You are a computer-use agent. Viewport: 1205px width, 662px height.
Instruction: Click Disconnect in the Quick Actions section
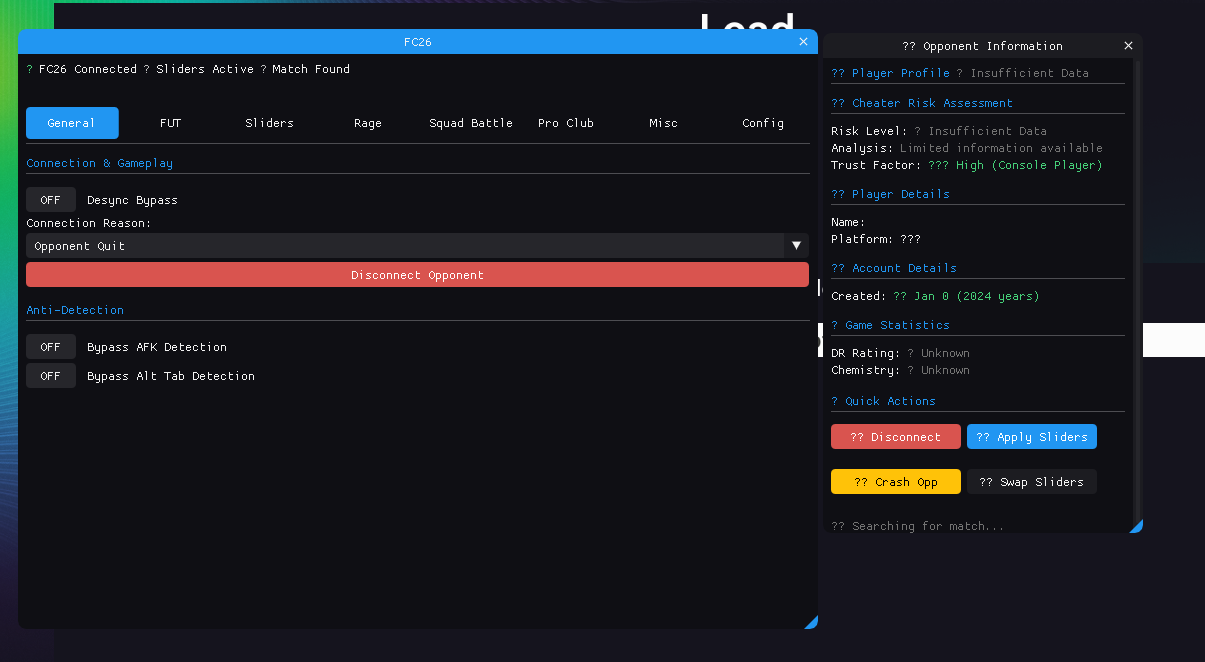tap(896, 437)
